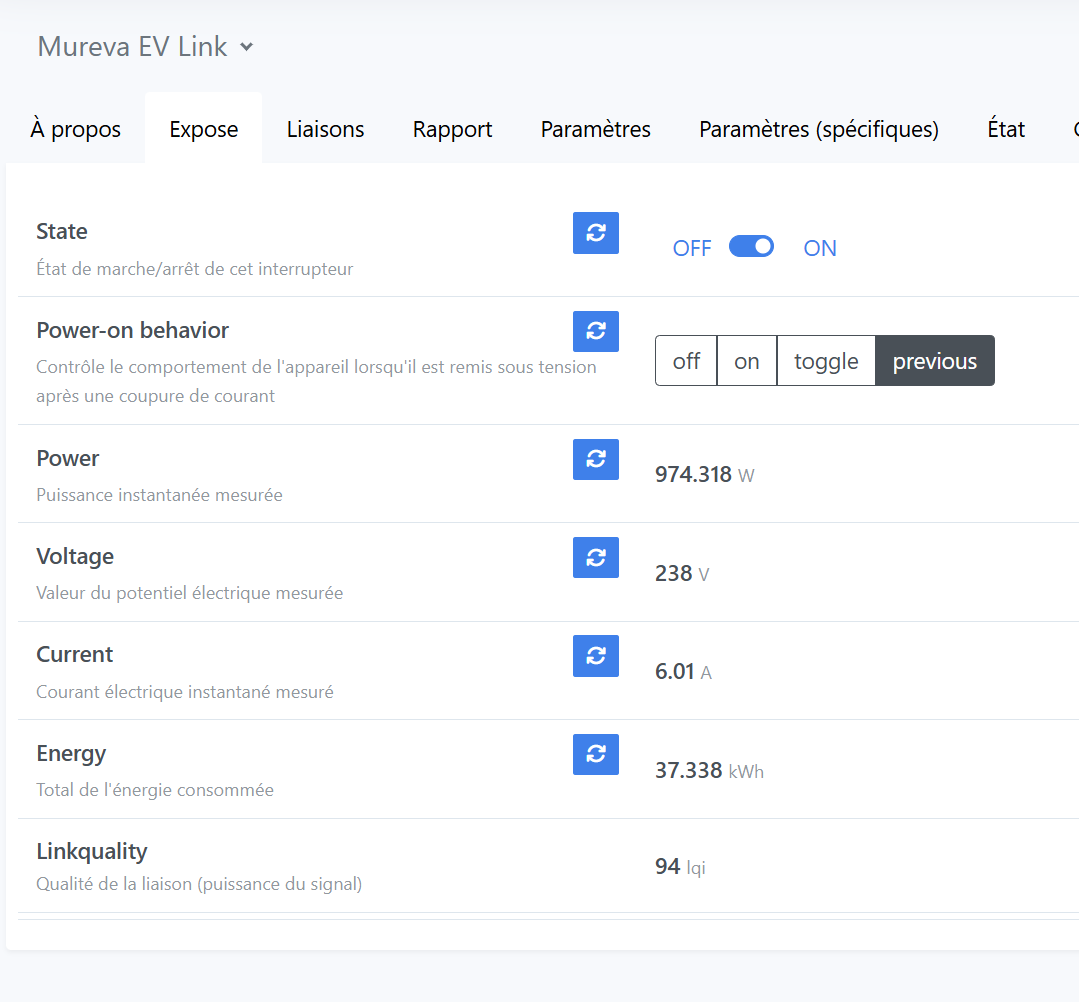Set power-on behavior to on
Screen dimensions: 1079x1002
[x=747, y=361]
